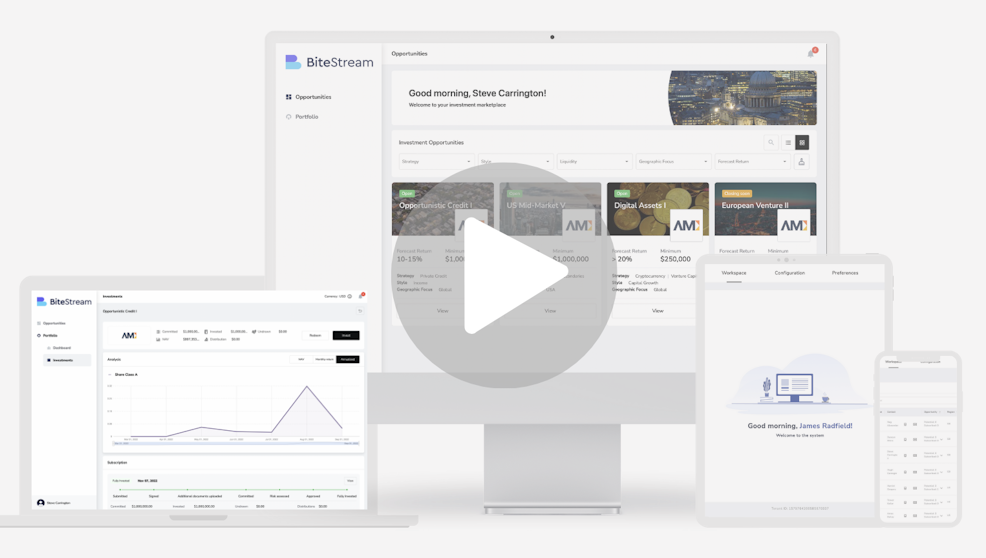
Task: Click the AM logo on US Mid-Market V
Action: coord(579,225)
